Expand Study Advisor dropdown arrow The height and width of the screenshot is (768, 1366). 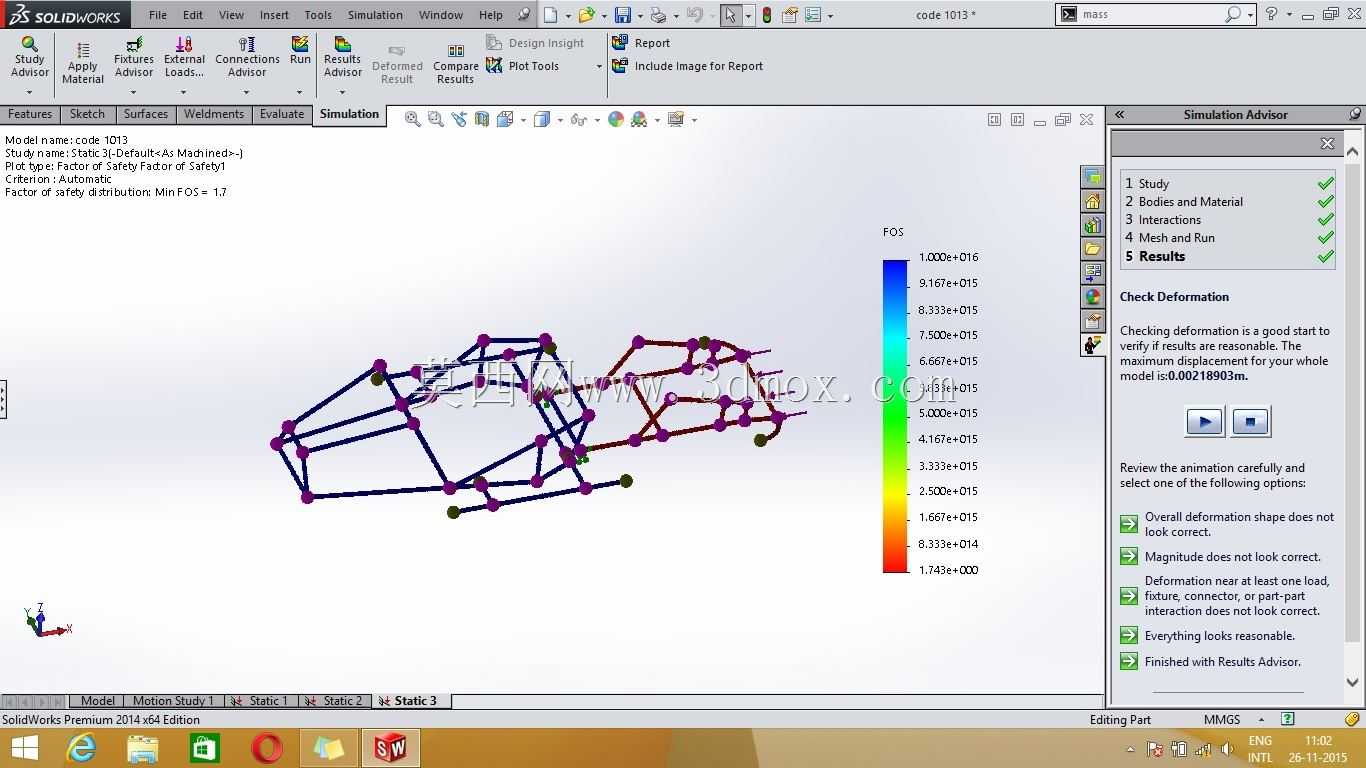coord(29,93)
